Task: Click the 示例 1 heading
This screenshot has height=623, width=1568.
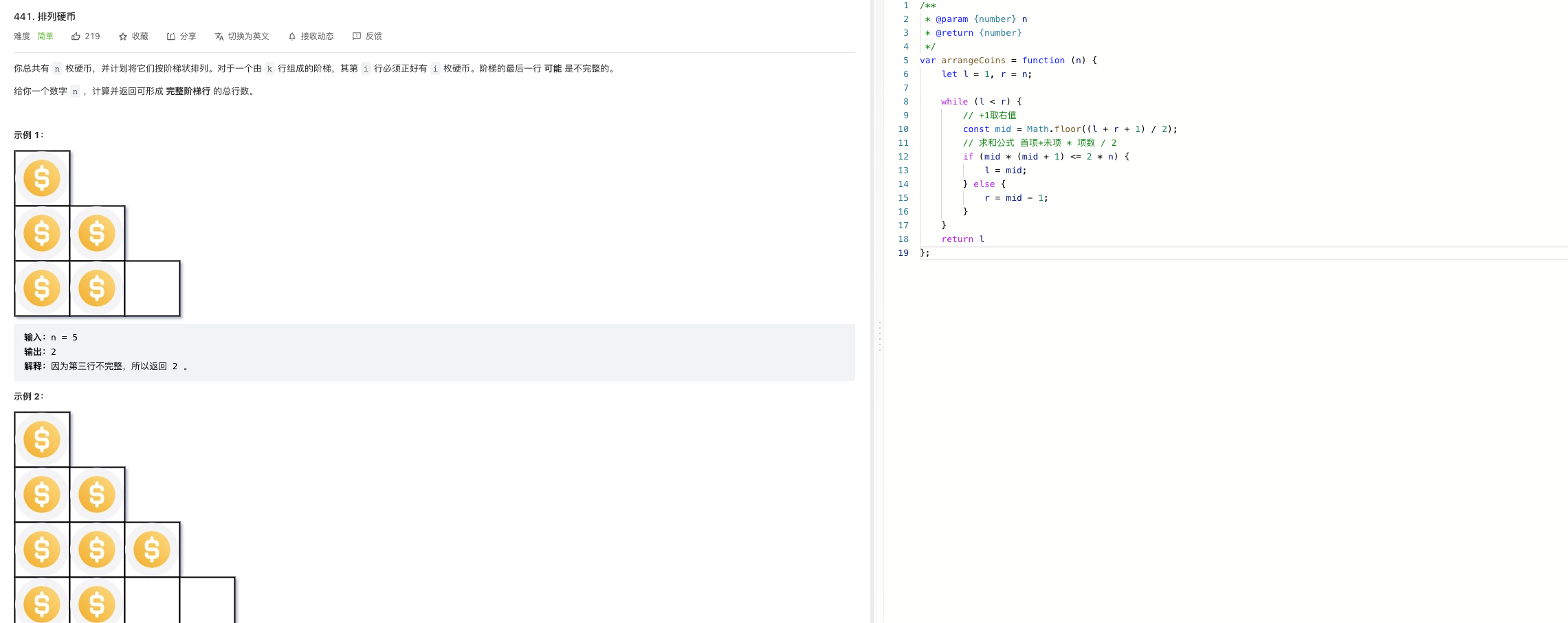Action: [x=29, y=135]
